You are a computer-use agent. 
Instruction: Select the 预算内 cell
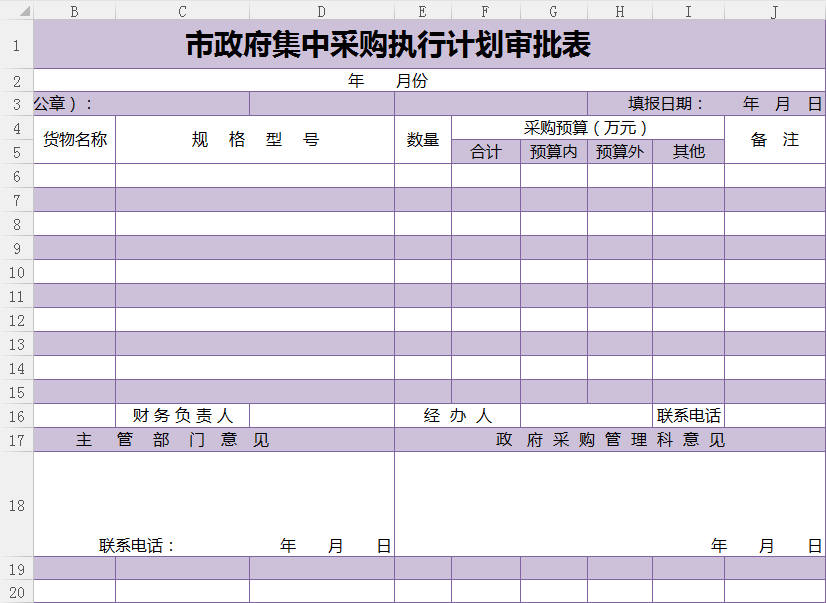[x=553, y=152]
